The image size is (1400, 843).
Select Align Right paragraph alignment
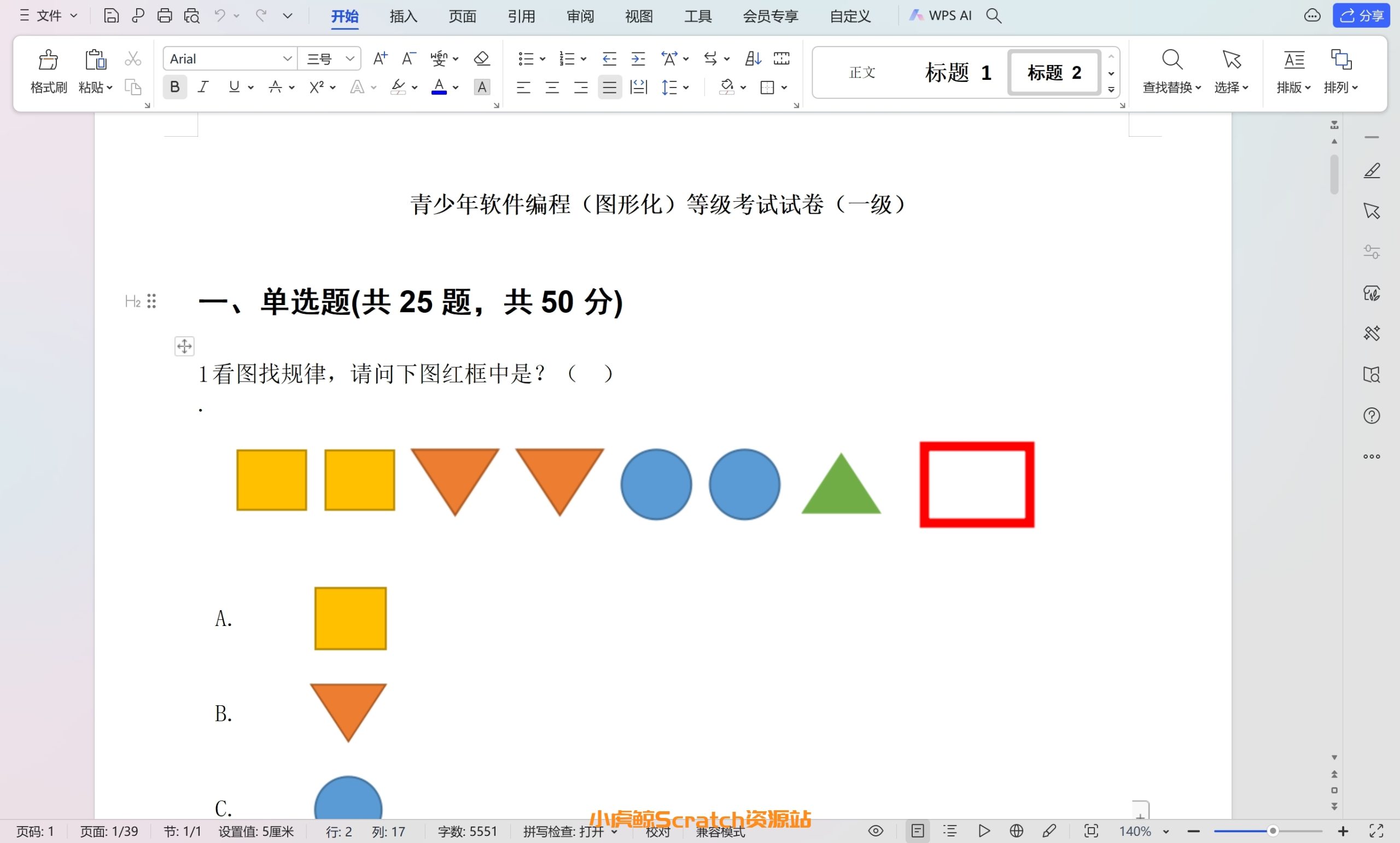(x=581, y=87)
